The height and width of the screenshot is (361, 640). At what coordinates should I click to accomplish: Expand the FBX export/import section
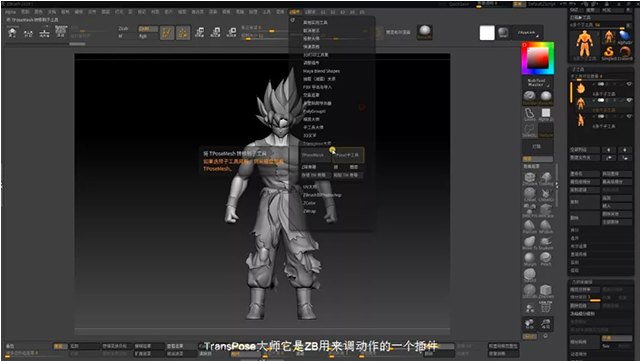point(317,87)
